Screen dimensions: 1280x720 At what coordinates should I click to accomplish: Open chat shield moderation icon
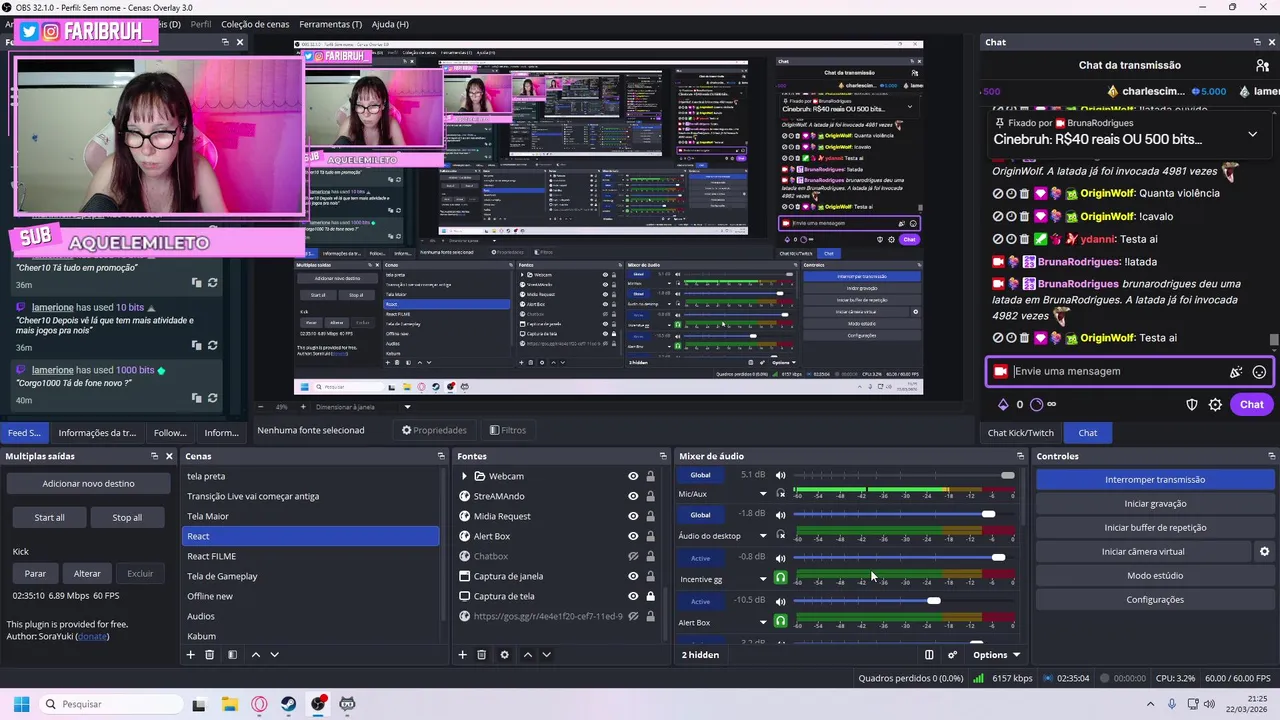1192,405
